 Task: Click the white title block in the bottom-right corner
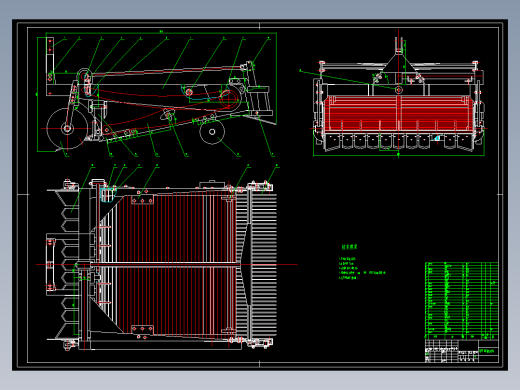tap(462, 351)
